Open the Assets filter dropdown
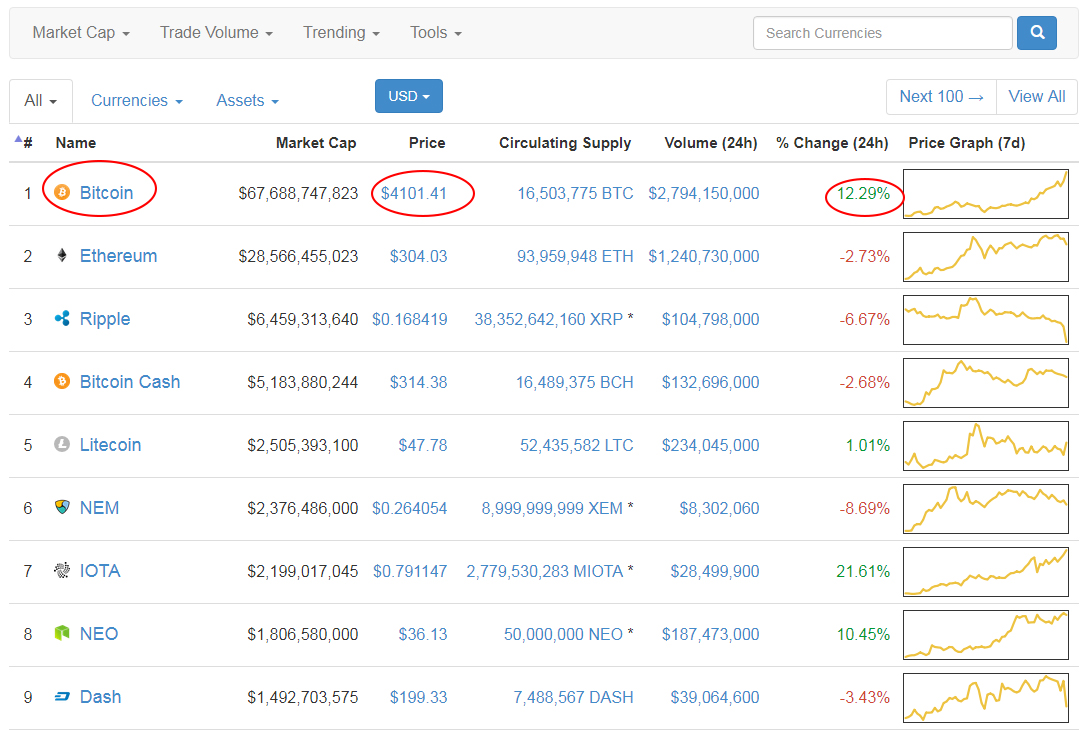Image resolution: width=1084 pixels, height=730 pixels. pos(247,101)
